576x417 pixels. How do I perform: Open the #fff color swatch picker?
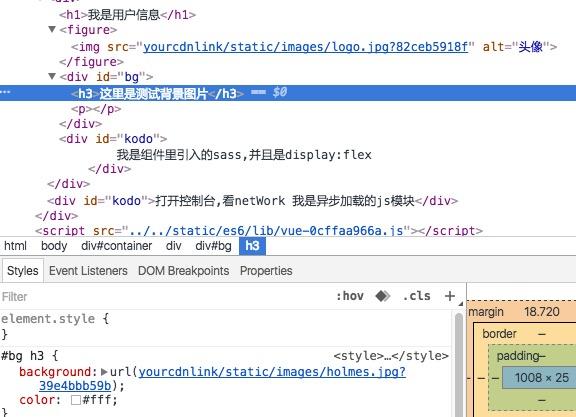tap(76, 400)
